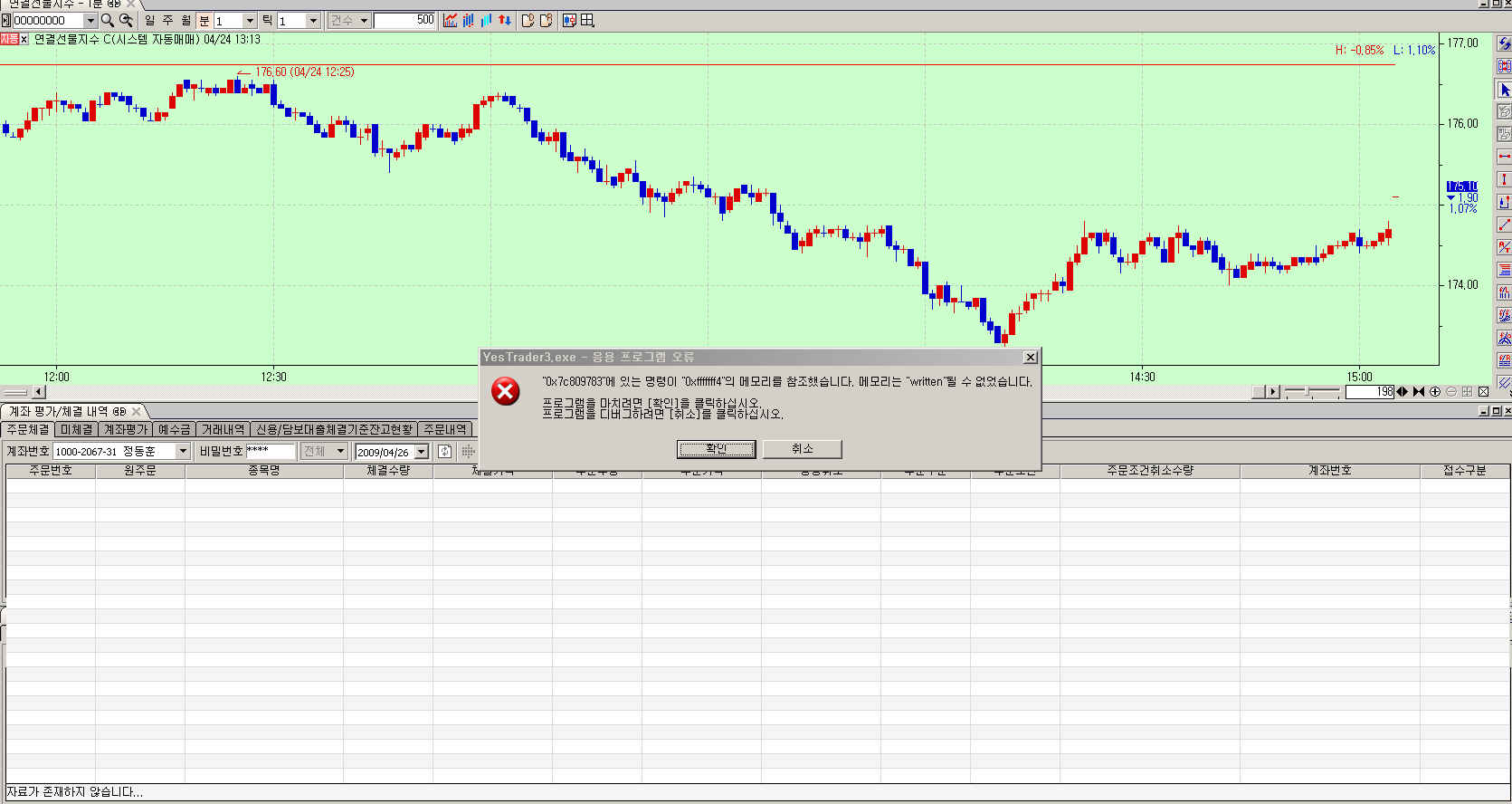1512x804 pixels.
Task: Click the red-blue up/down arrows toolbar icon
Action: click(x=505, y=20)
